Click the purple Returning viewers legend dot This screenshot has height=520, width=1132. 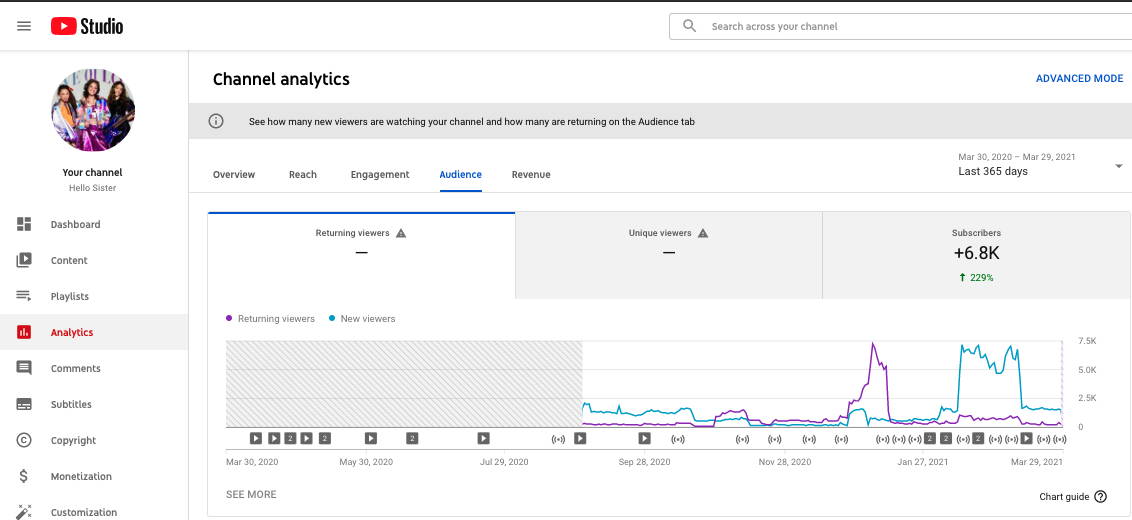[x=230, y=318]
